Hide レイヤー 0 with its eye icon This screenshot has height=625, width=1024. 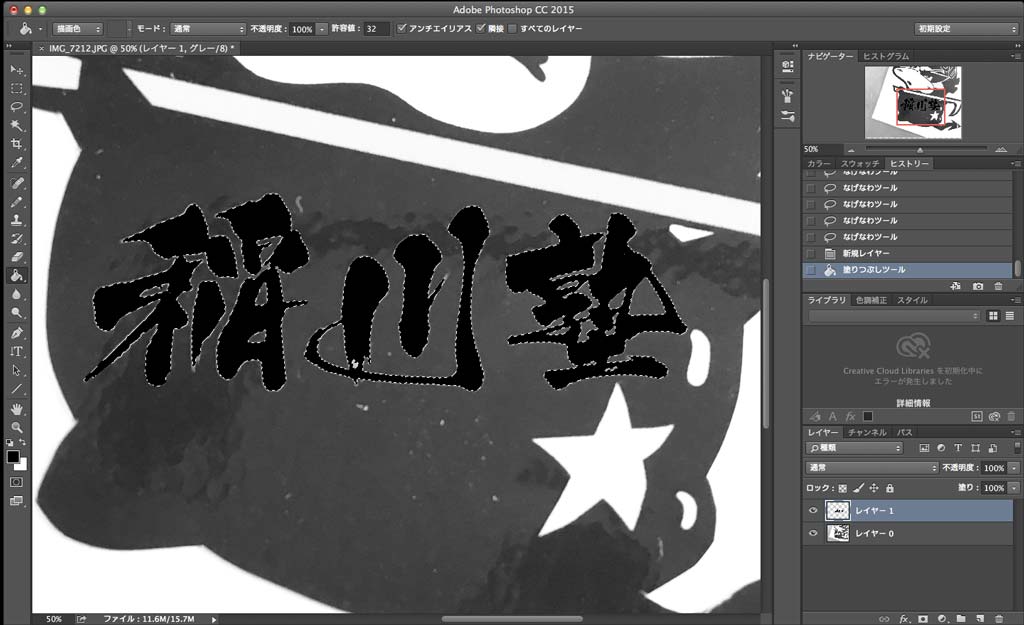point(813,533)
